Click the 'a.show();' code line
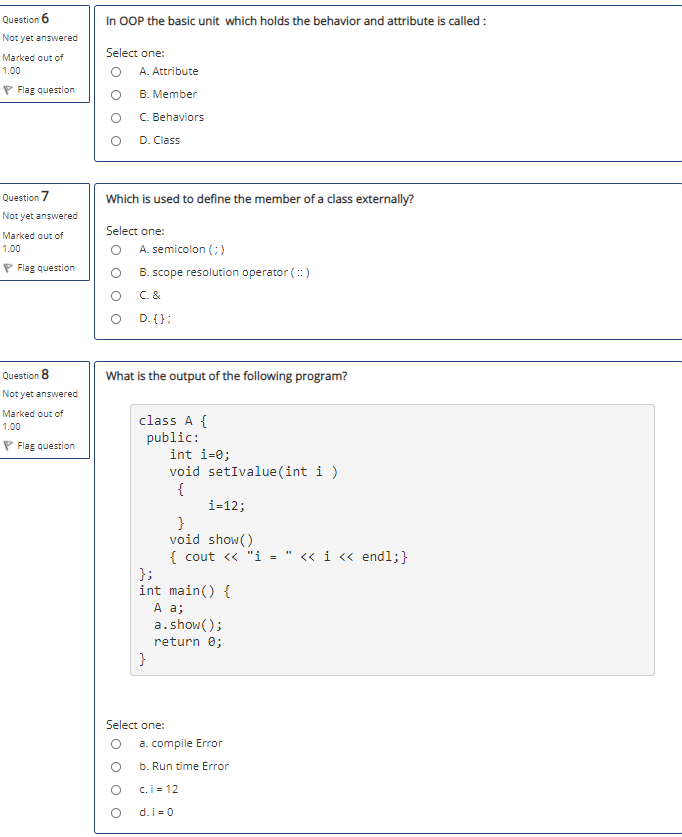682x837 pixels. [188, 625]
